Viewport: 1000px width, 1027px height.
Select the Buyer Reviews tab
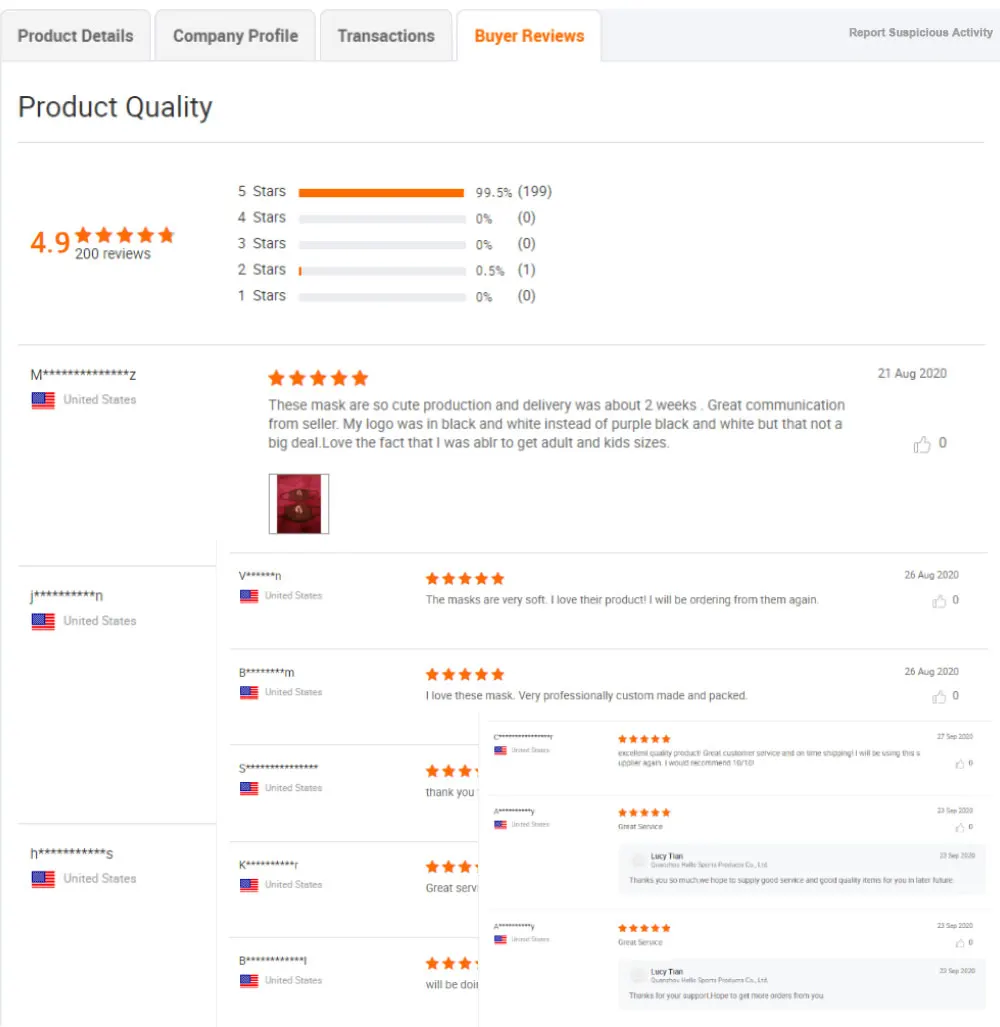click(529, 36)
